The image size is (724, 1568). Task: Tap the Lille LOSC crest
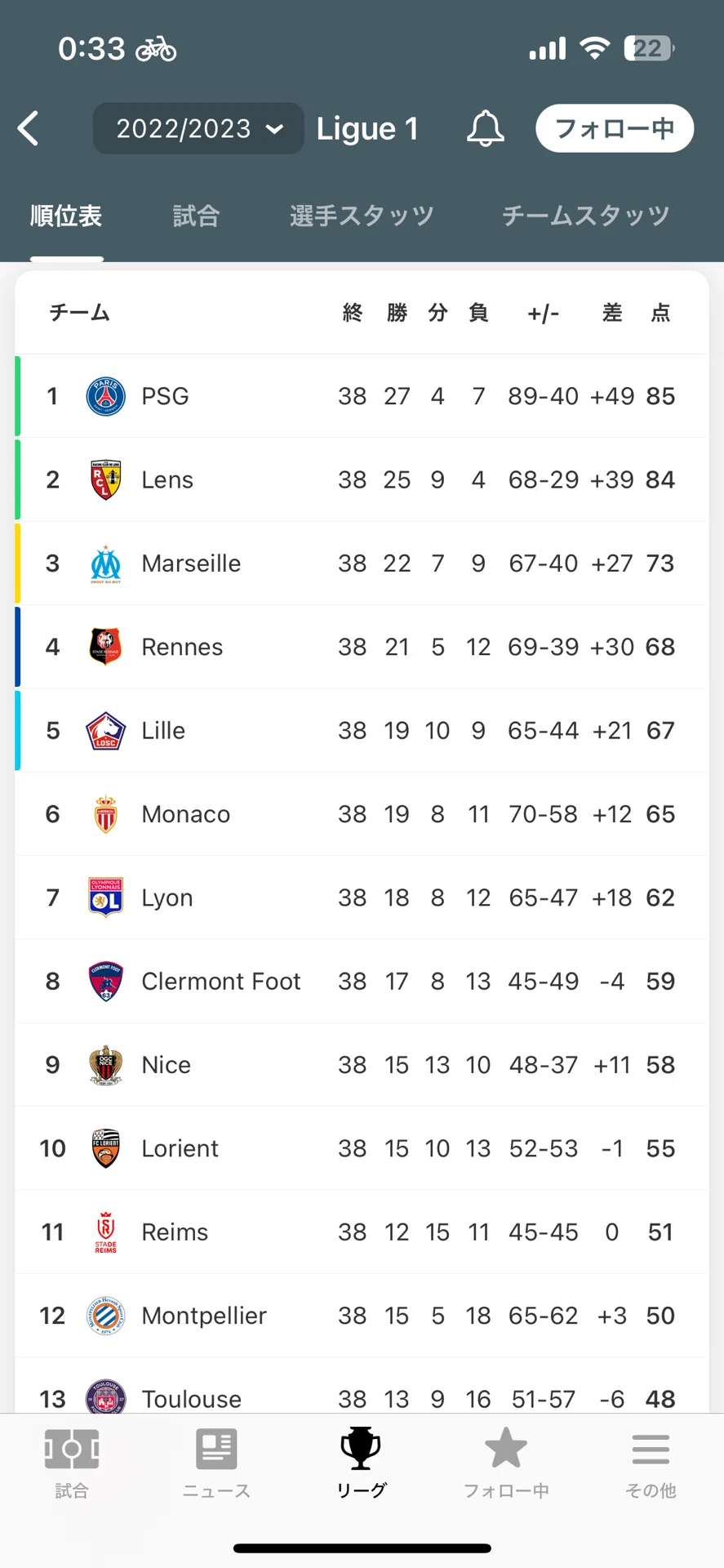click(105, 730)
